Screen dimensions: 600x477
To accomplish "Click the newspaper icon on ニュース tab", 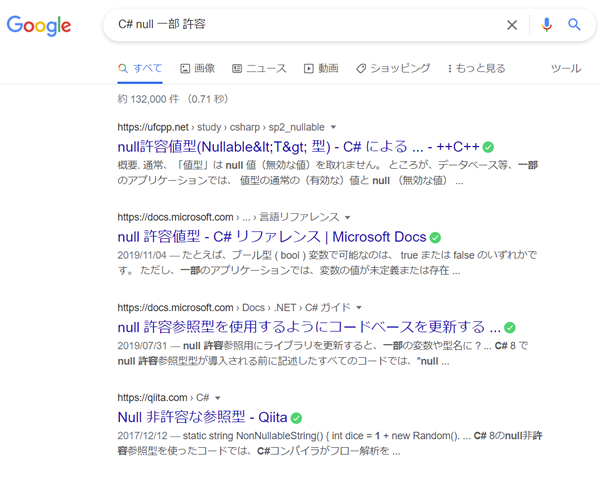I will 237,69.
